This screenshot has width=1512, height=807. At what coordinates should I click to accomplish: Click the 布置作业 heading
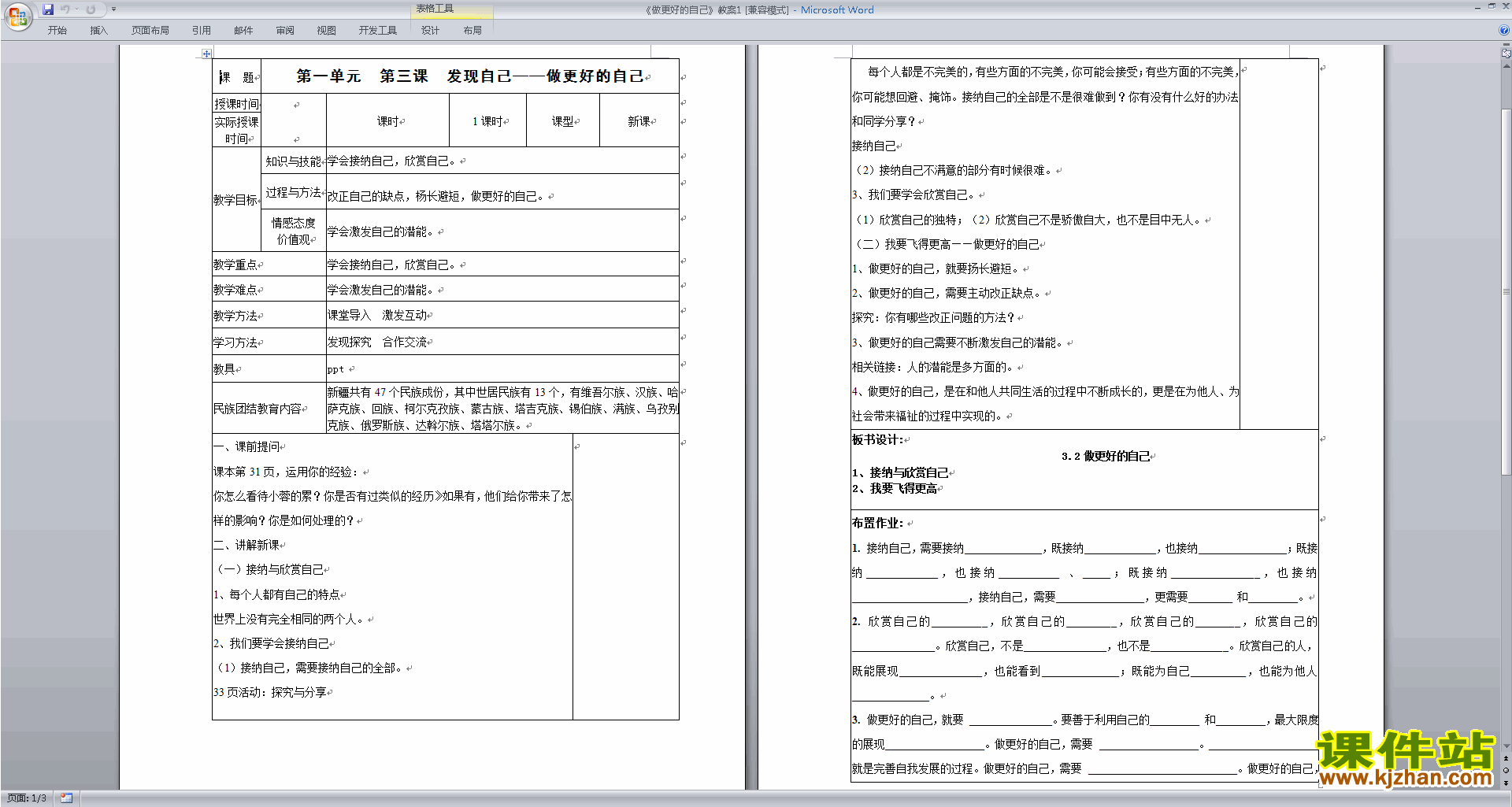click(x=878, y=523)
